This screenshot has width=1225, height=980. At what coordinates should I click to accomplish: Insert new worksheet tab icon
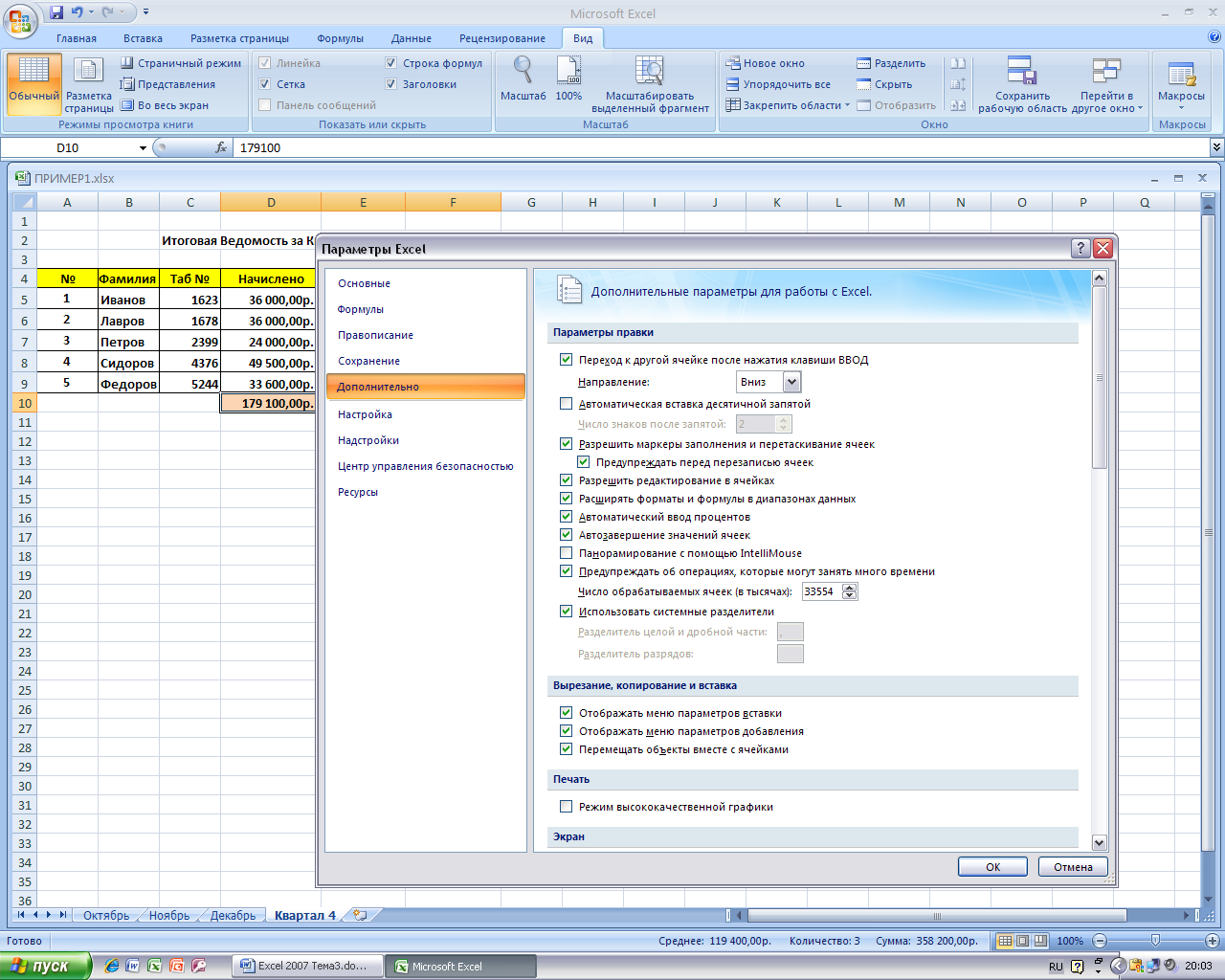pos(360,915)
